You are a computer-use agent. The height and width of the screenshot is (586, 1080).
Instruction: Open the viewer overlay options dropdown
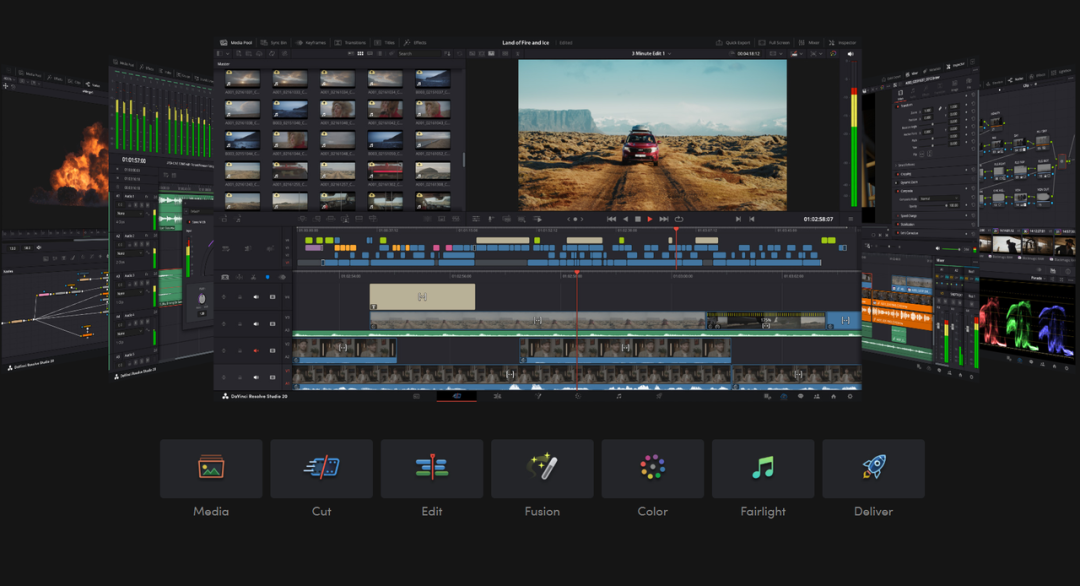coord(775,54)
